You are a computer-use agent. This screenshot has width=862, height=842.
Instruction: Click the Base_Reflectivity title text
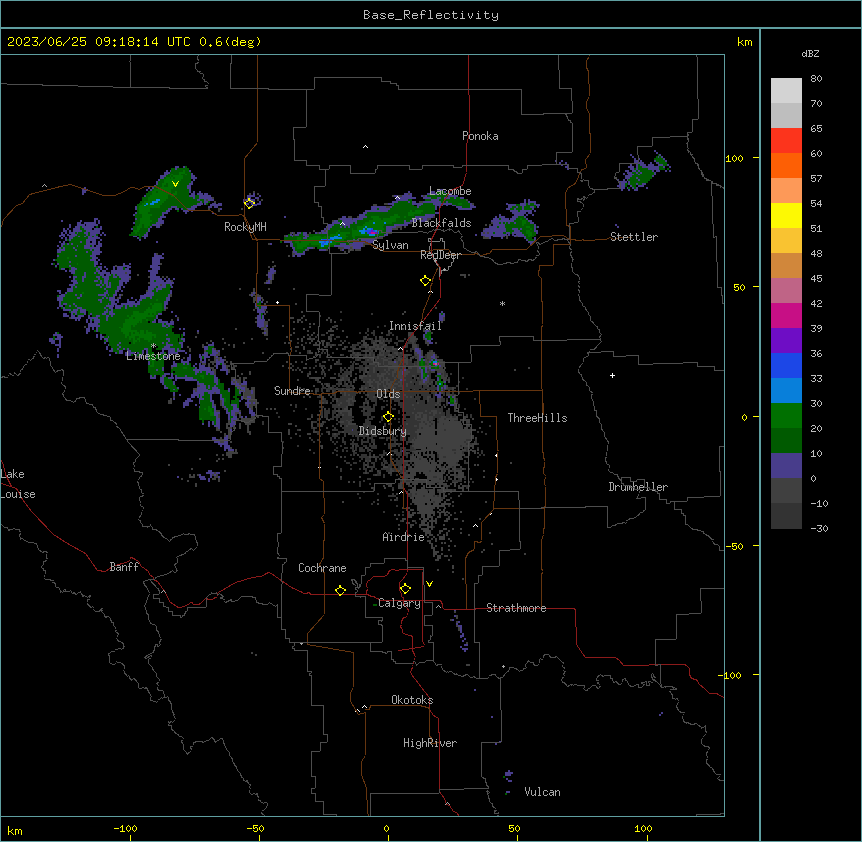click(431, 15)
